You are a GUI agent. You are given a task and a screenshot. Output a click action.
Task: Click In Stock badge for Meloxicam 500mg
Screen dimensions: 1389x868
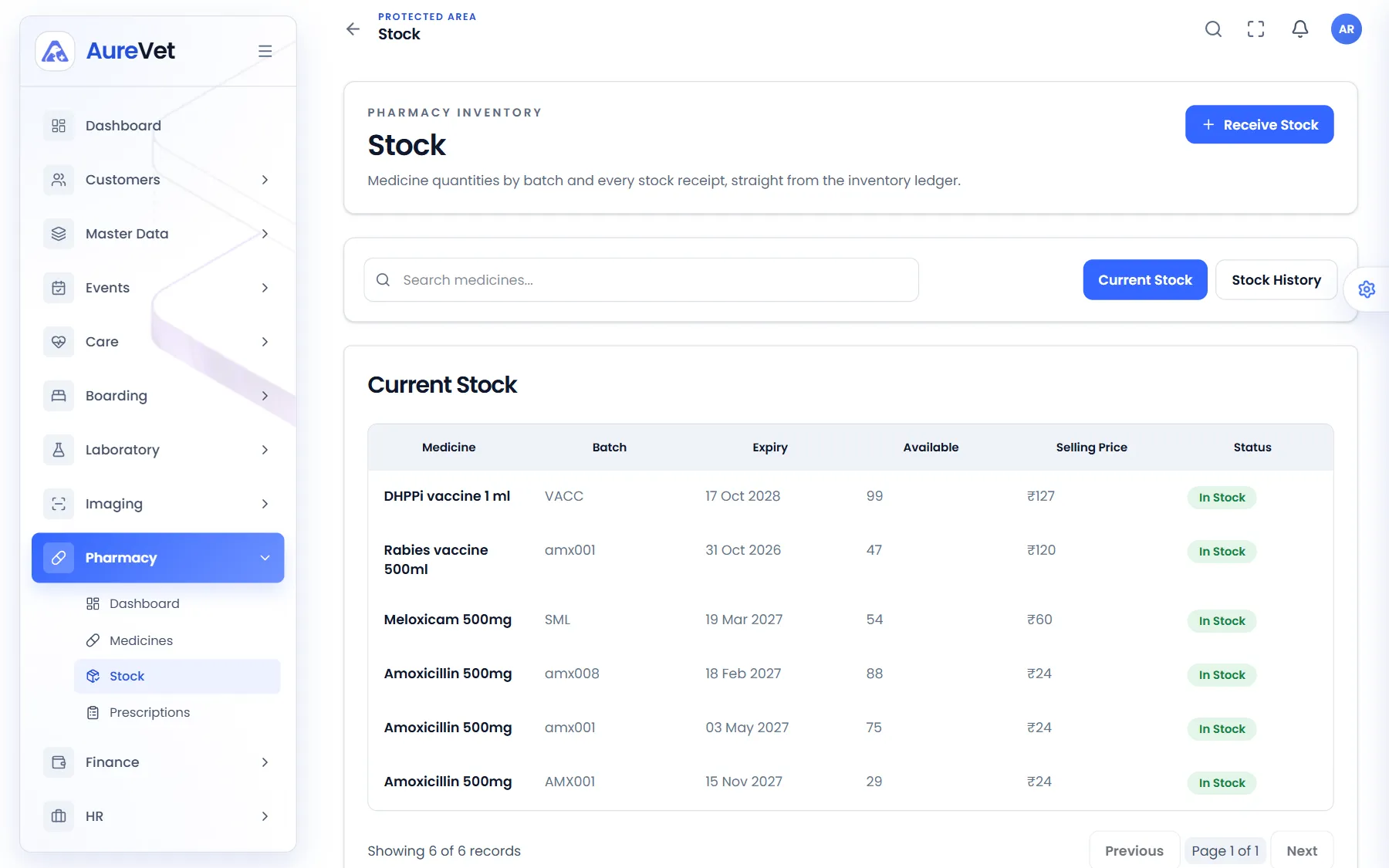pyautogui.click(x=1222, y=621)
